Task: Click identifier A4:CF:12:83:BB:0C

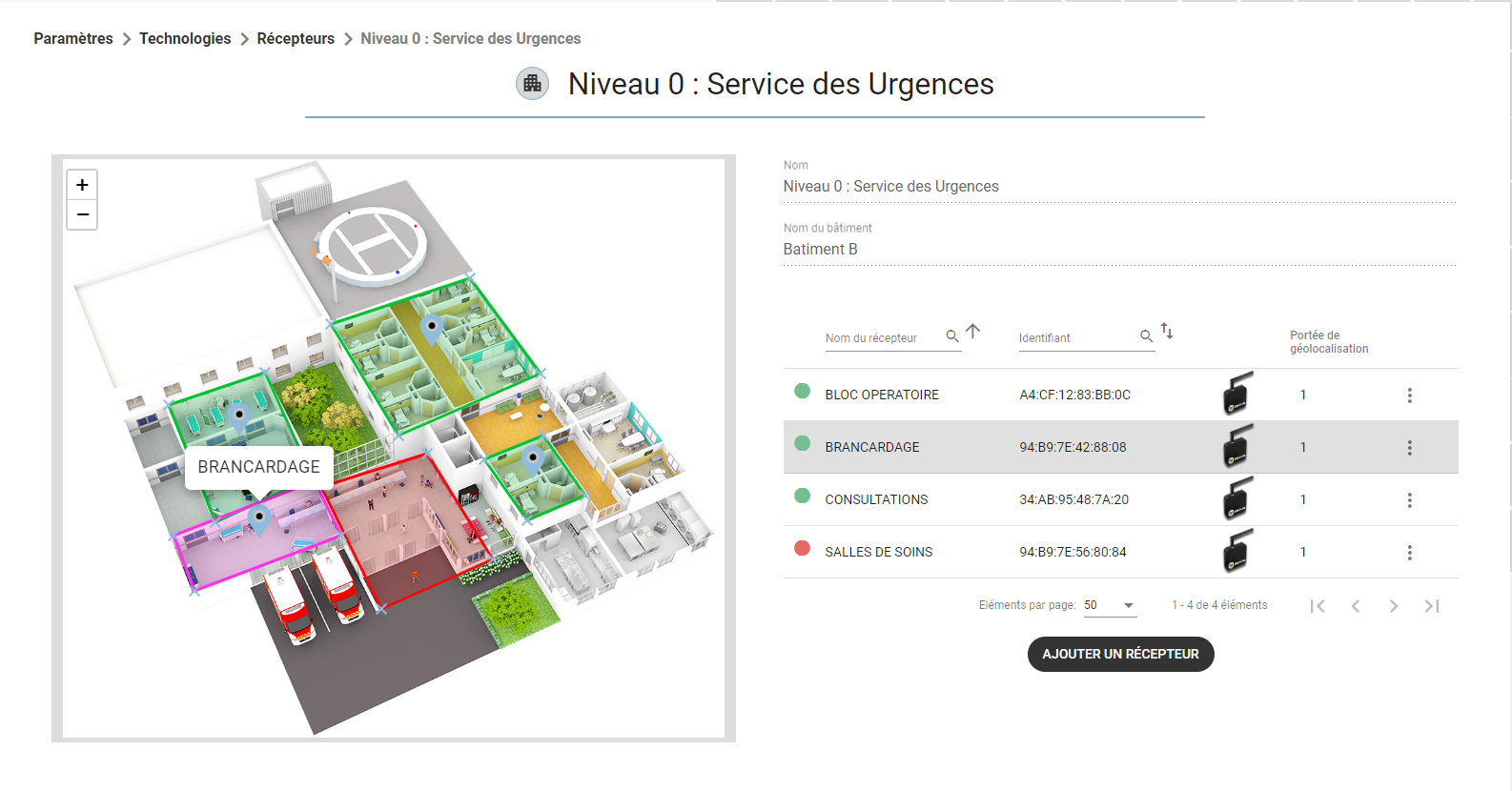Action: click(1075, 395)
